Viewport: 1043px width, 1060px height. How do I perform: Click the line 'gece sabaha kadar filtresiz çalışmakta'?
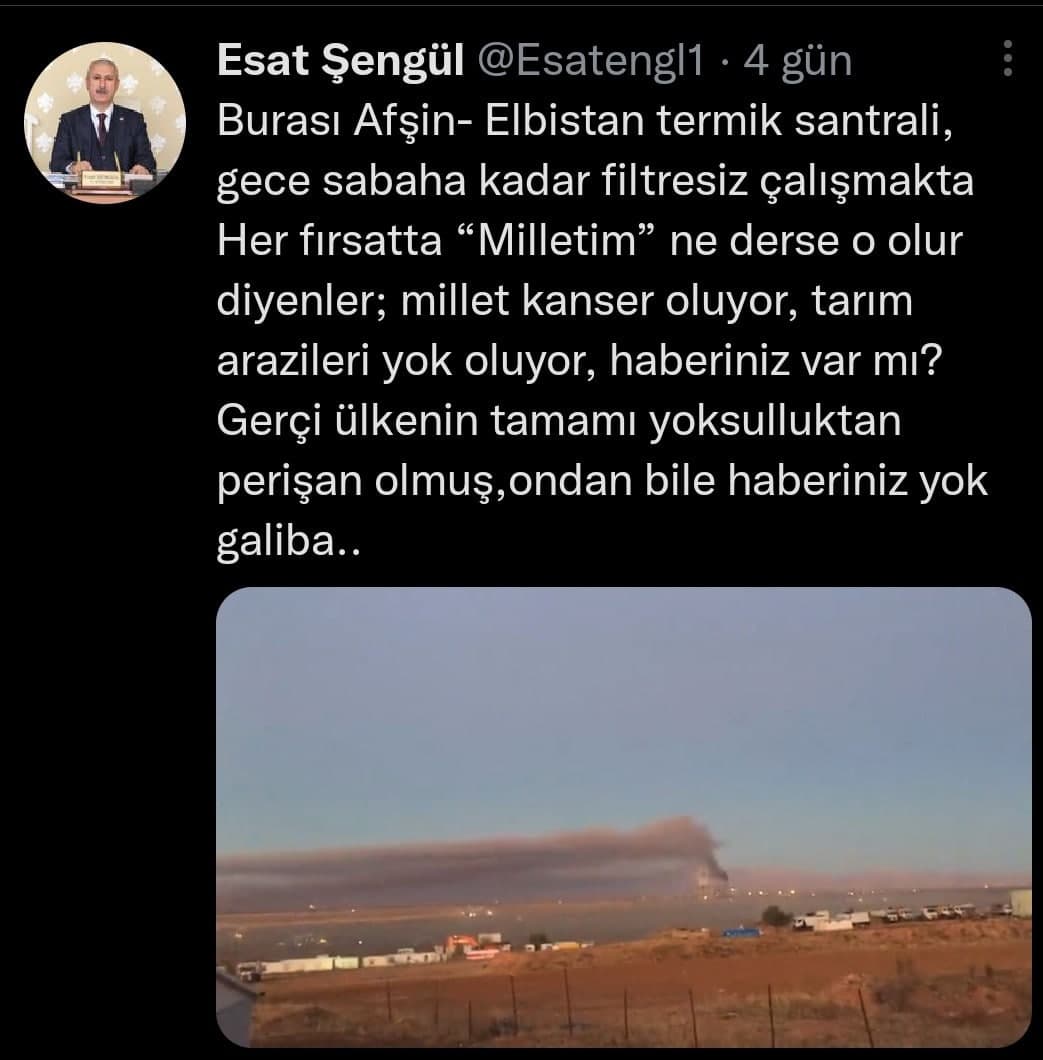[596, 182]
